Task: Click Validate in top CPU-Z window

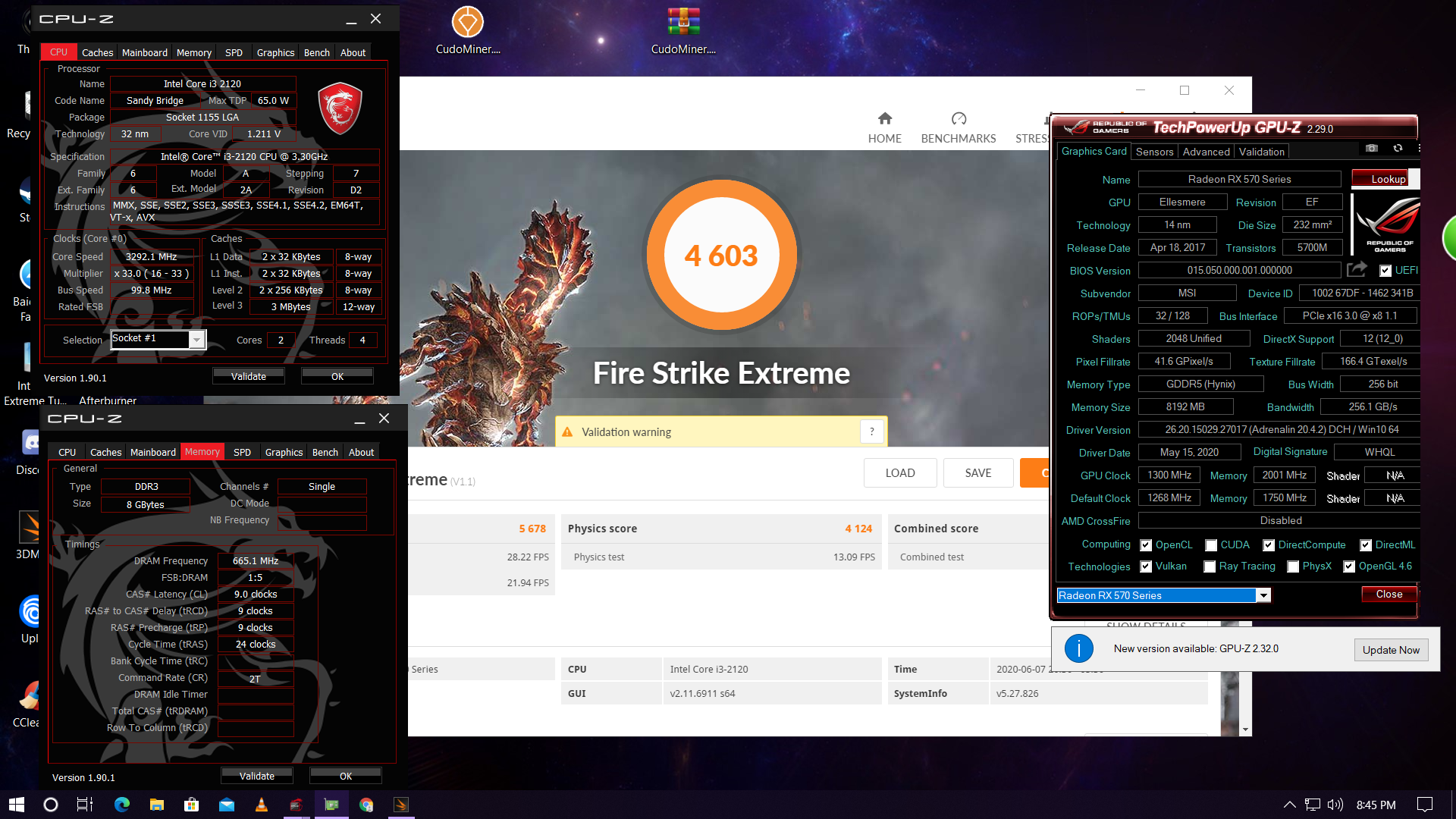Action: click(249, 376)
